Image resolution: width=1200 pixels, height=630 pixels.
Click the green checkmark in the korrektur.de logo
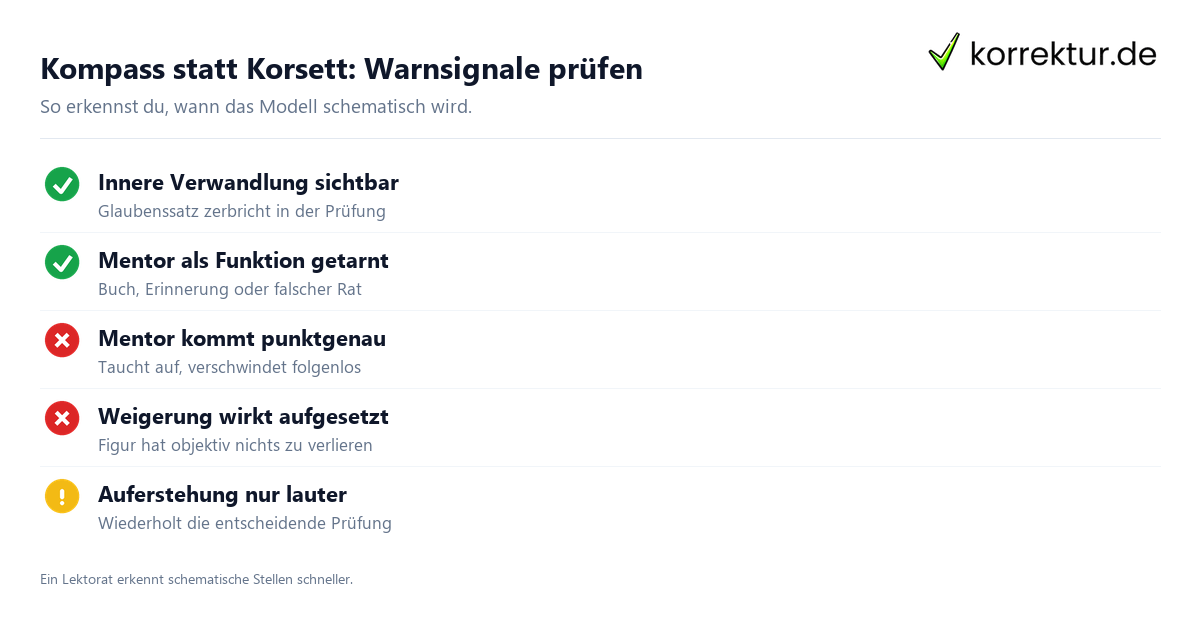[944, 51]
